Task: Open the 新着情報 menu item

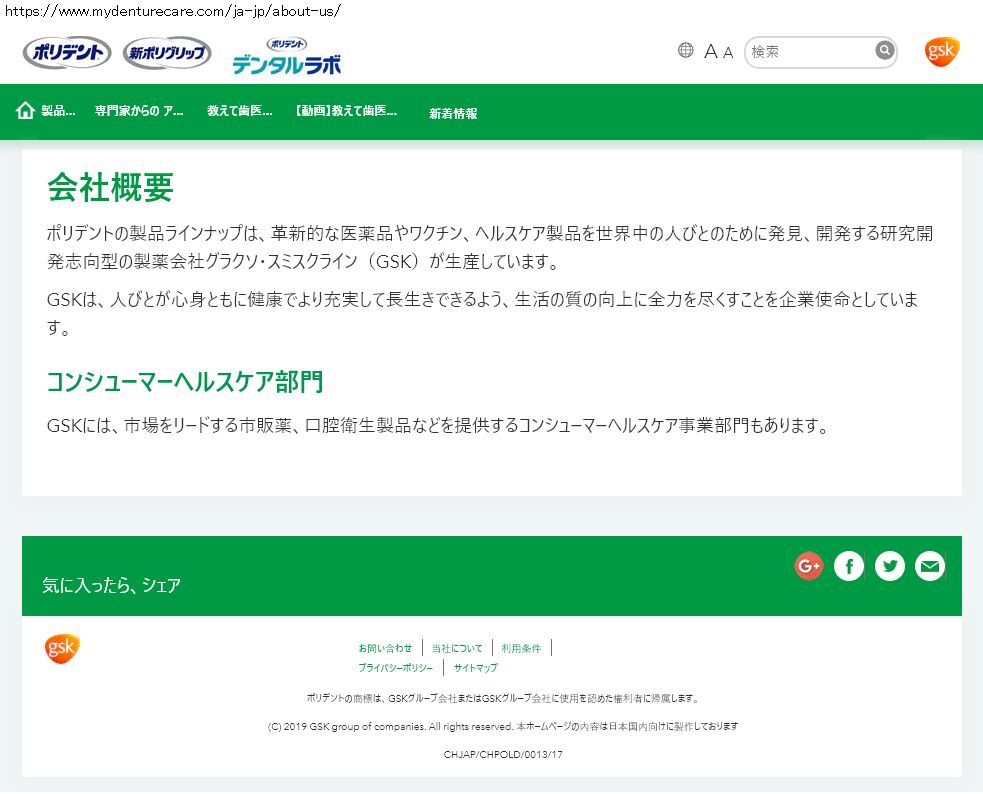Action: (x=453, y=113)
